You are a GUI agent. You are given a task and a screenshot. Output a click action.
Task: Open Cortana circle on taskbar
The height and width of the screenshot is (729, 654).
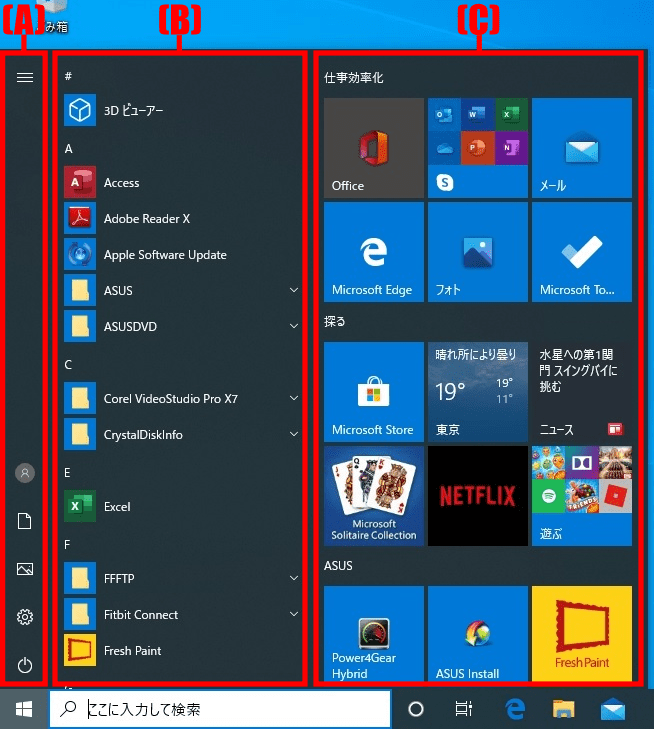(x=416, y=709)
